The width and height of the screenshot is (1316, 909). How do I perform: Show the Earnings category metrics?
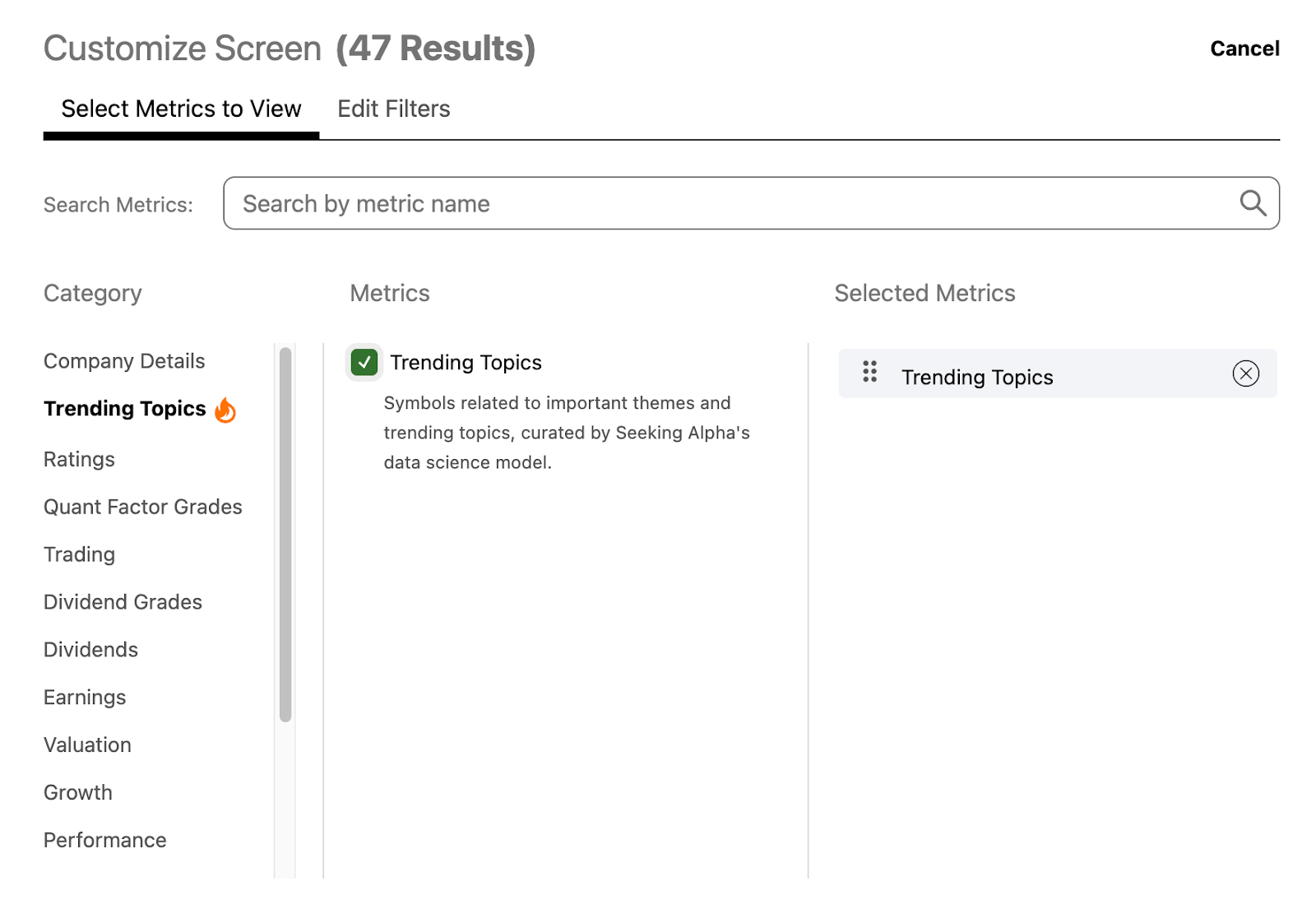tap(85, 698)
